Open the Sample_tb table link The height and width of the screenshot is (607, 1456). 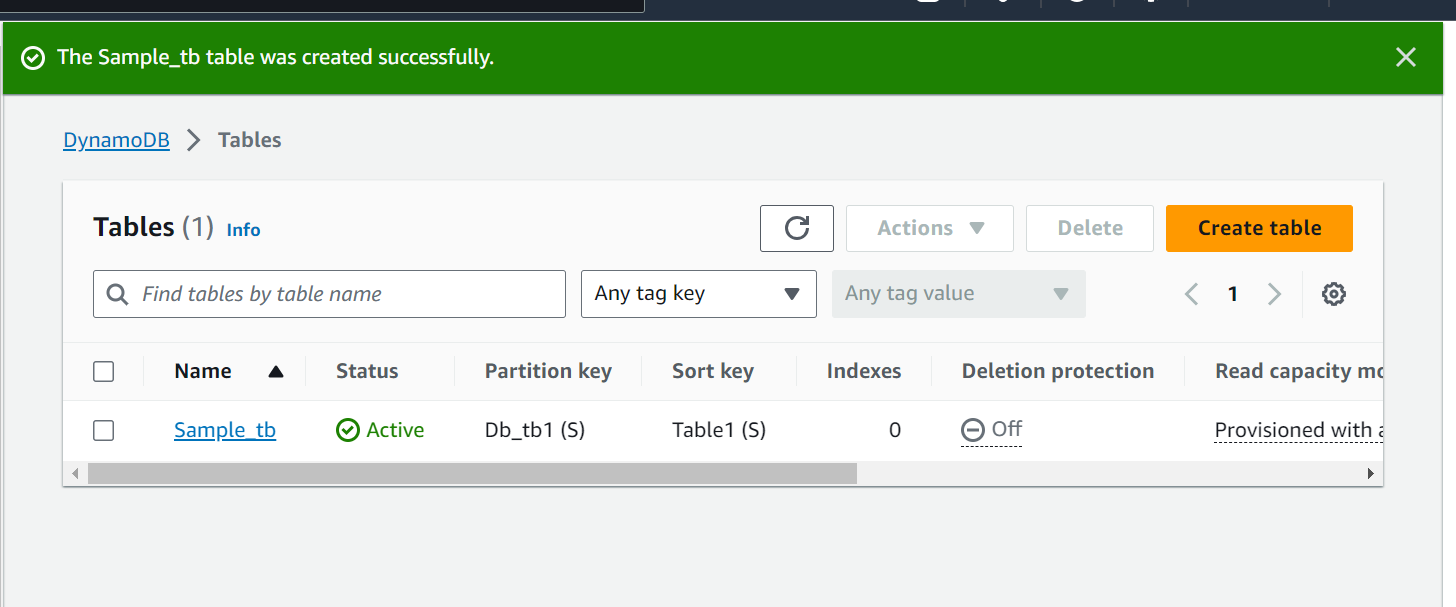click(x=225, y=430)
